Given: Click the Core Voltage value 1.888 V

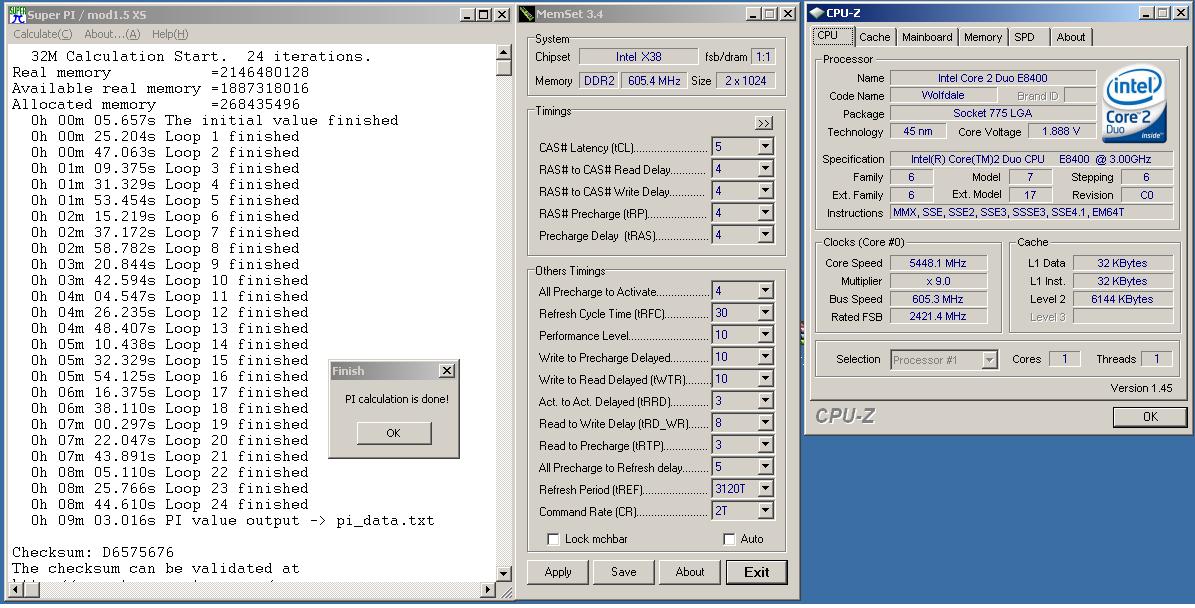Looking at the screenshot, I should (1060, 131).
